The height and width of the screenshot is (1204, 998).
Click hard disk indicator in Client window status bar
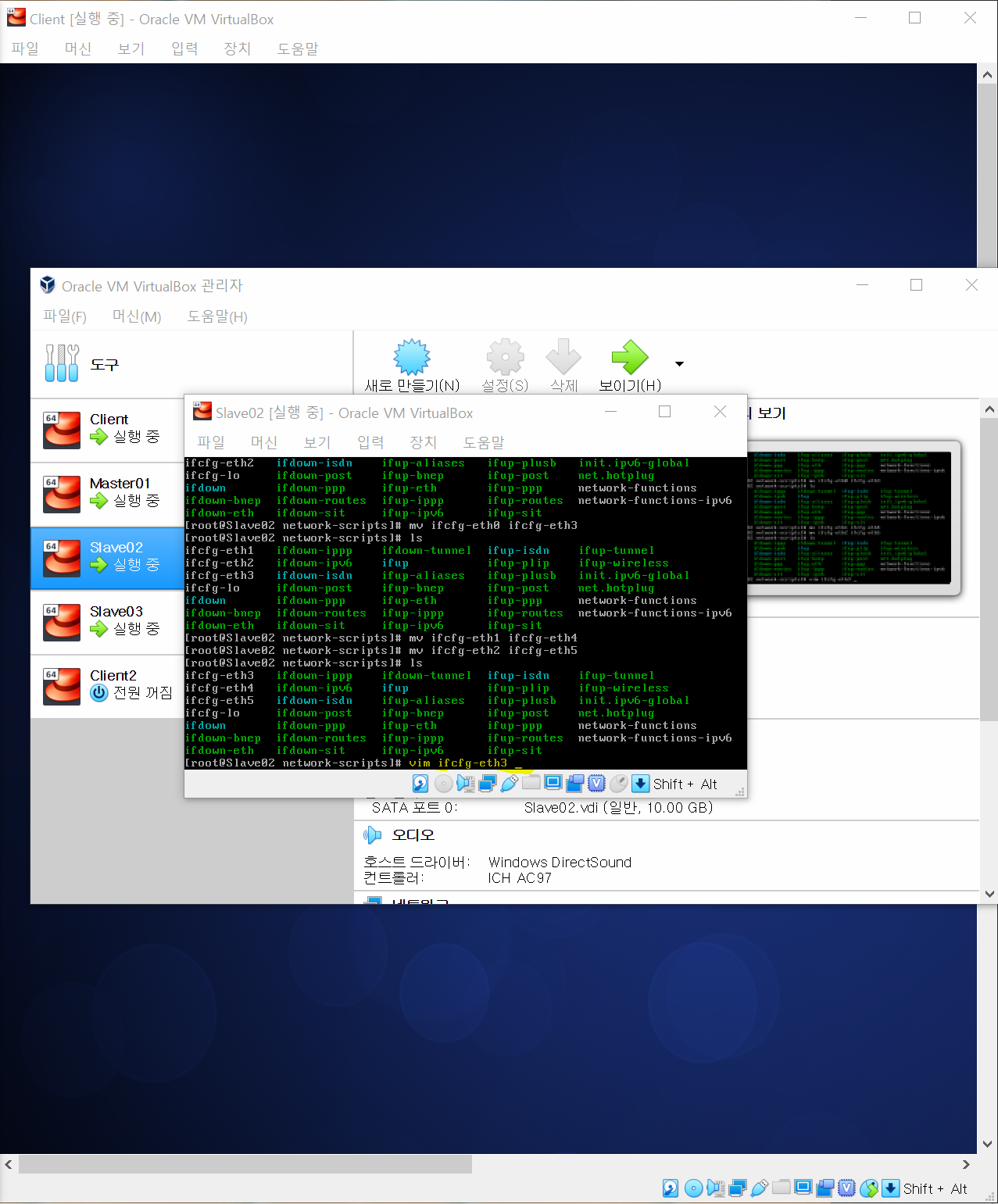point(671,1188)
